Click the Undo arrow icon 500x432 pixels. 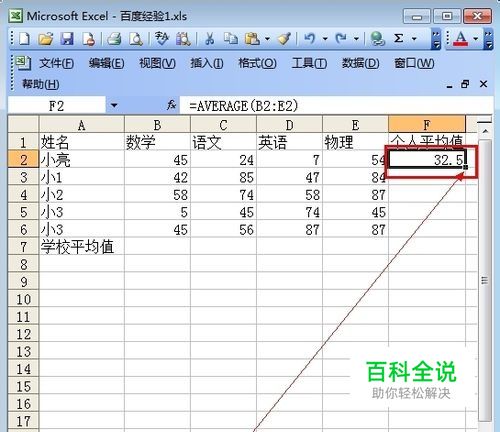coord(310,39)
